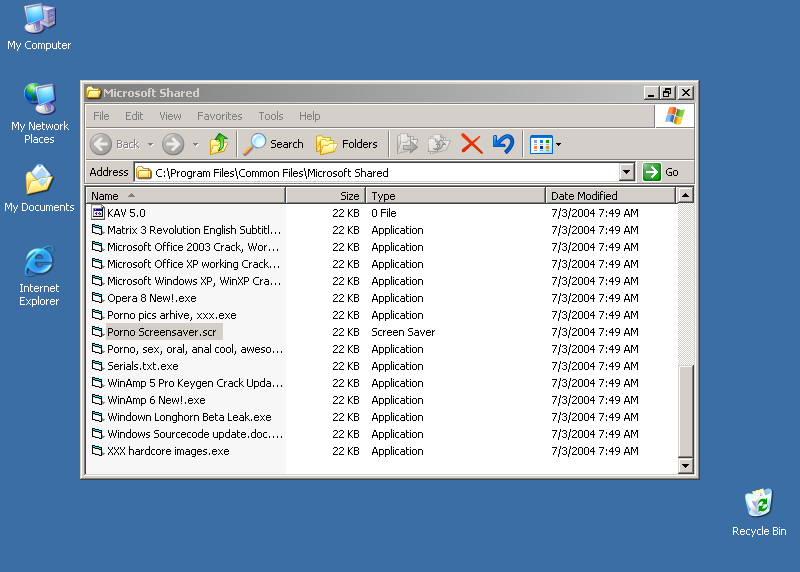
Task: Click the XXX hardcore images.exe file icon
Action: pyautogui.click(x=97, y=451)
